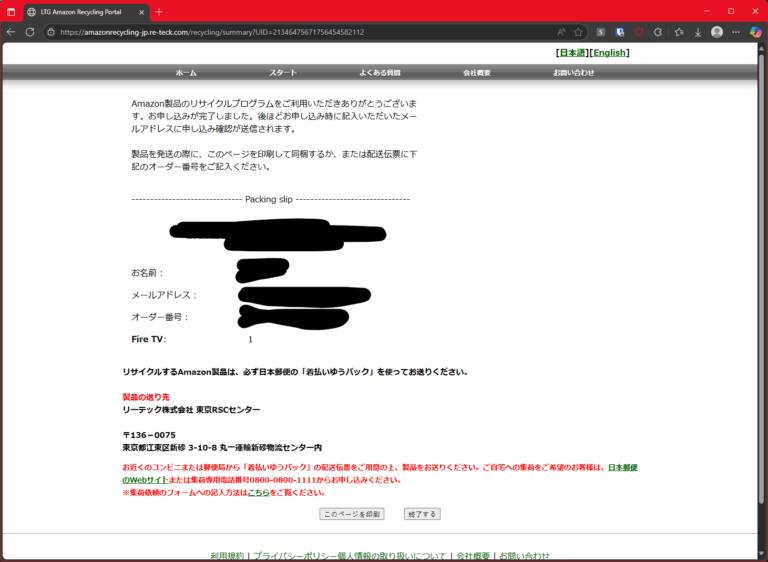768x562 pixels.
Task: Open the 利用規約 footer link
Action: click(227, 556)
